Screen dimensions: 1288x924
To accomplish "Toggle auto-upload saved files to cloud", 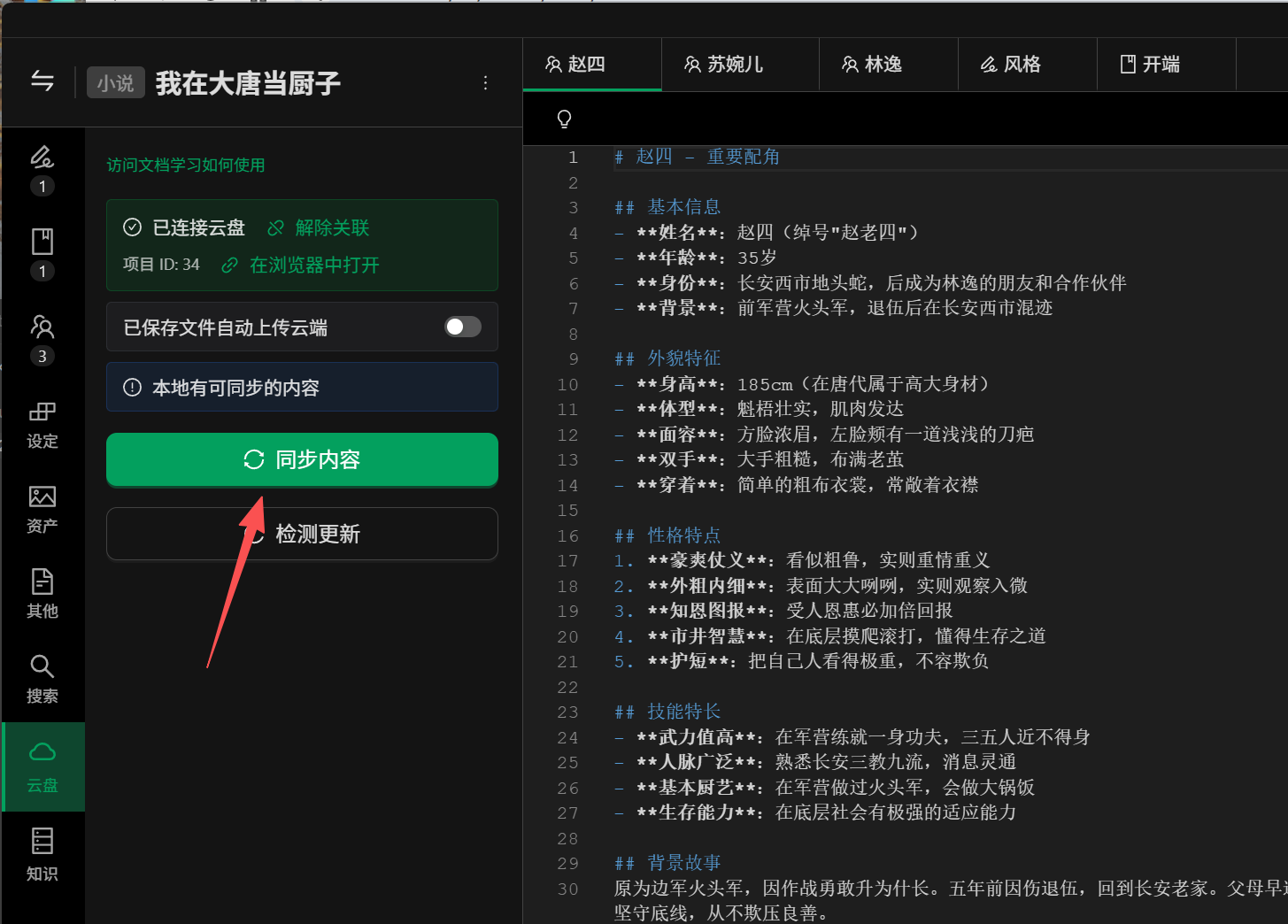I will coord(462,327).
